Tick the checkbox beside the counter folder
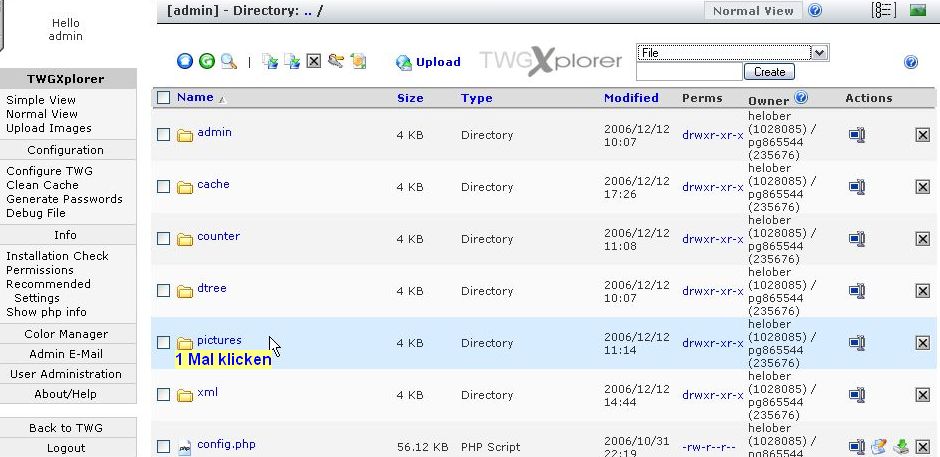 (164, 239)
